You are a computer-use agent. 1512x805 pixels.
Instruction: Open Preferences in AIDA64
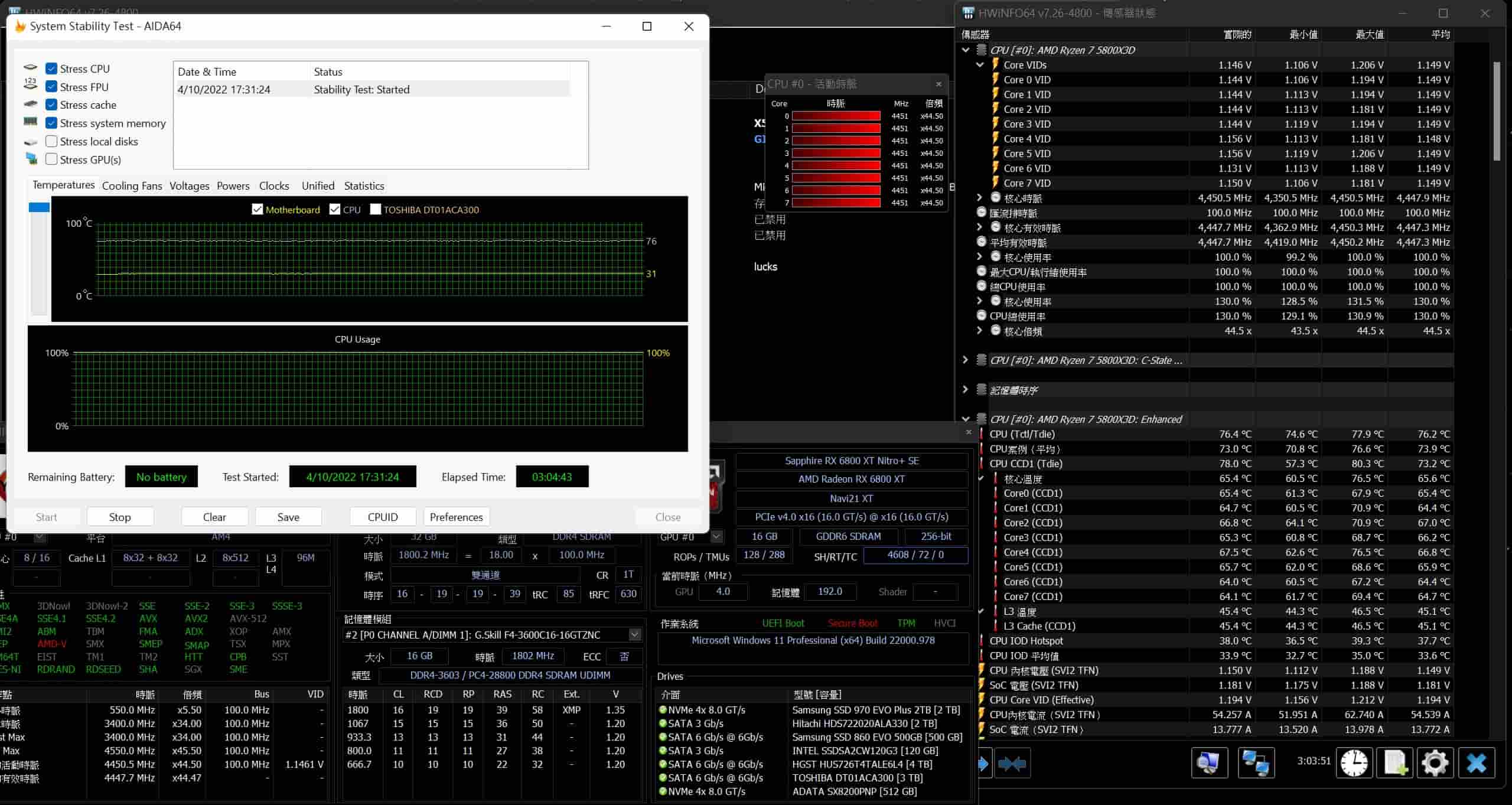pyautogui.click(x=457, y=517)
